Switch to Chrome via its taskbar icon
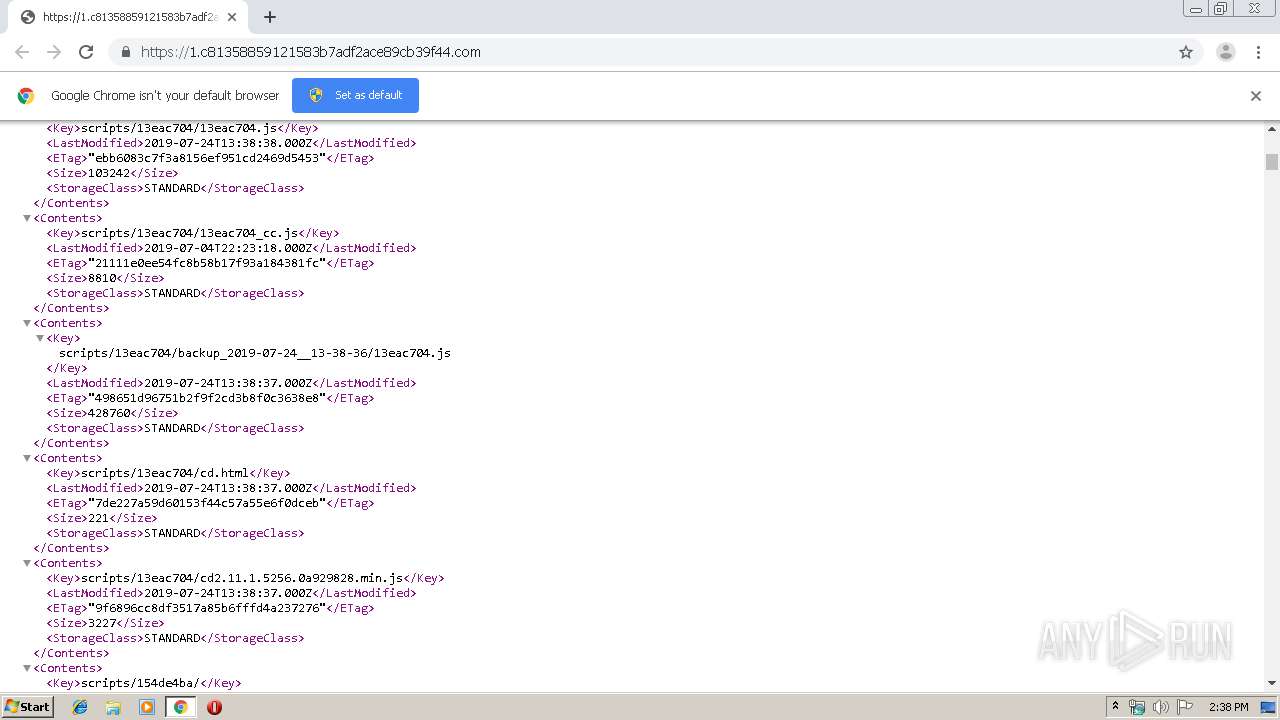 180,707
